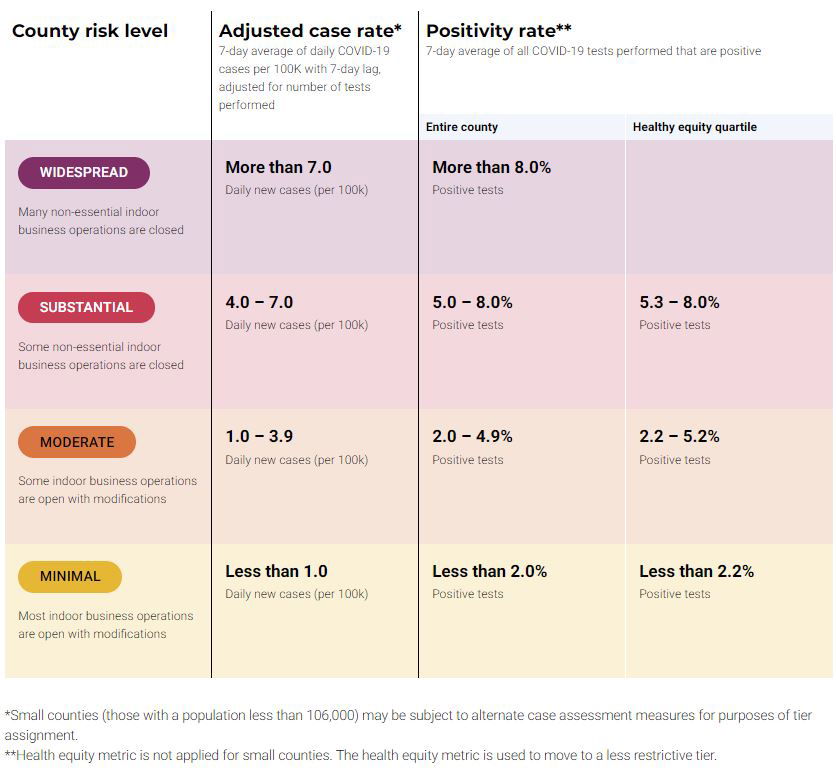The width and height of the screenshot is (836, 774).
Task: Click the More than 8.0% positivity value
Action: pos(491,167)
